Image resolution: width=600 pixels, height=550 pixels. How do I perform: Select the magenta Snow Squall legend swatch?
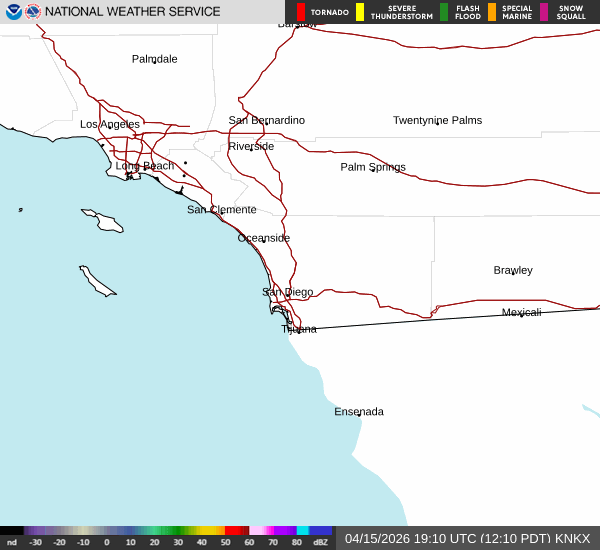point(544,12)
